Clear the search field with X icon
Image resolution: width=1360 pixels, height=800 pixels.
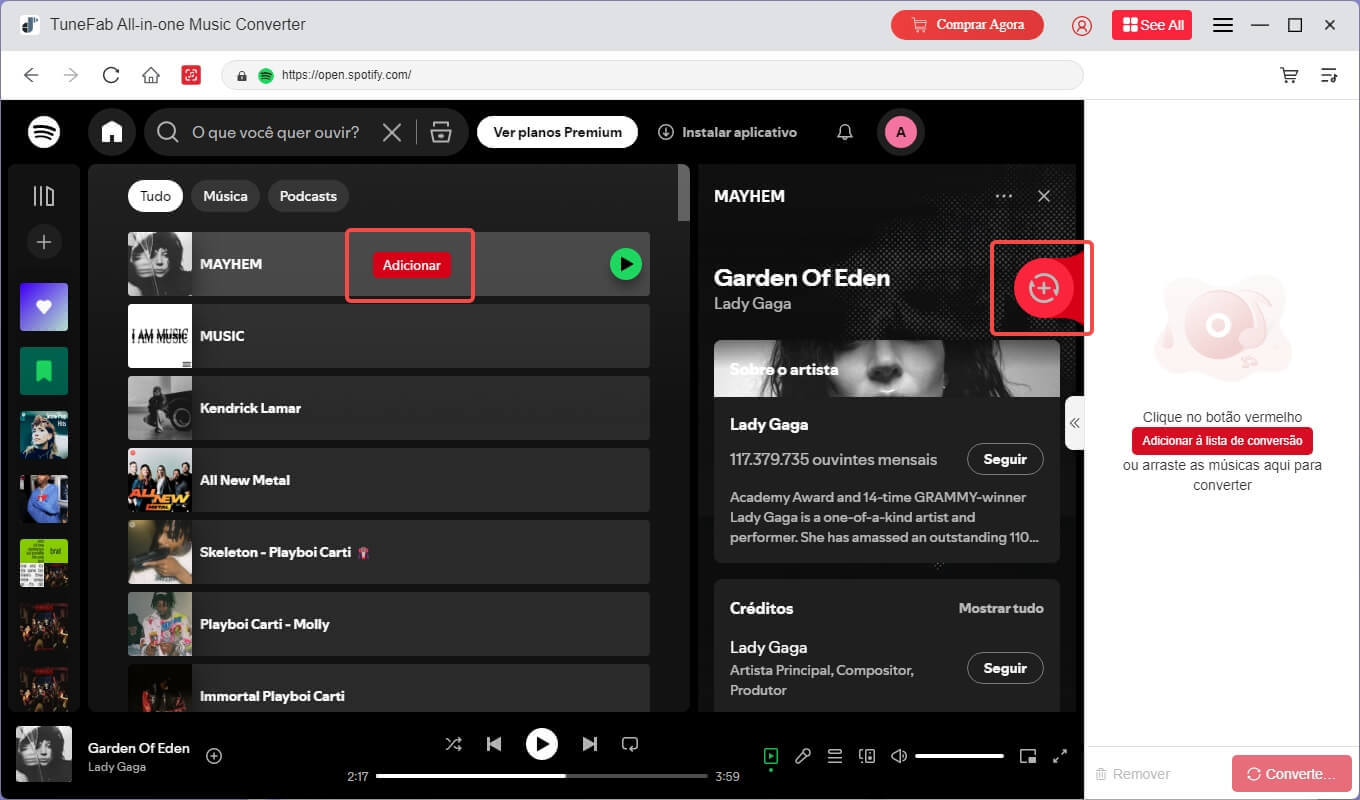pos(393,132)
